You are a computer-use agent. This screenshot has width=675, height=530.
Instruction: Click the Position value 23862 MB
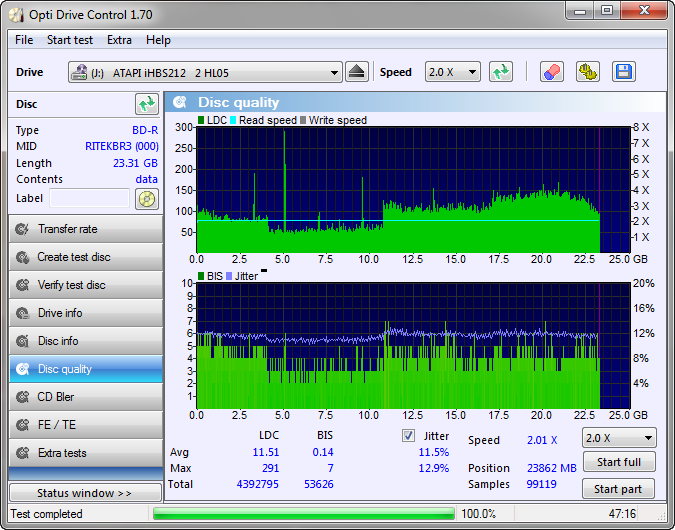pyautogui.click(x=551, y=468)
